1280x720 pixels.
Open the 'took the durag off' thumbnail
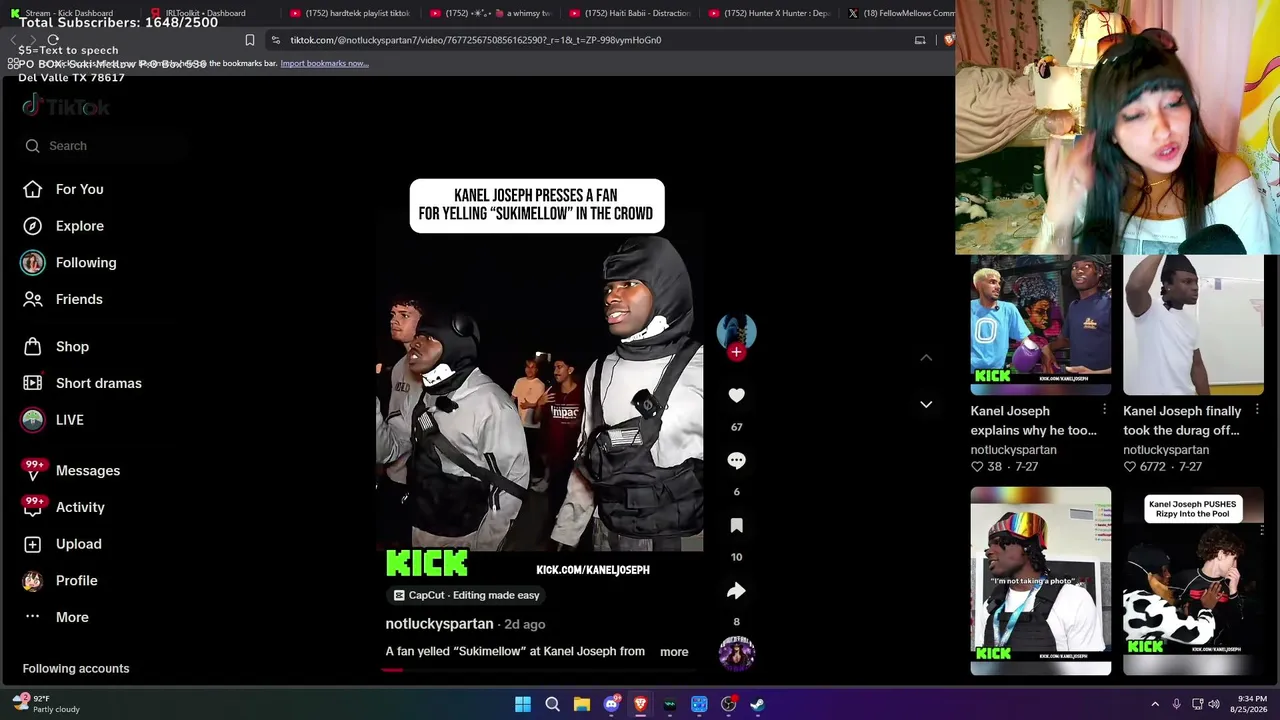click(1193, 325)
